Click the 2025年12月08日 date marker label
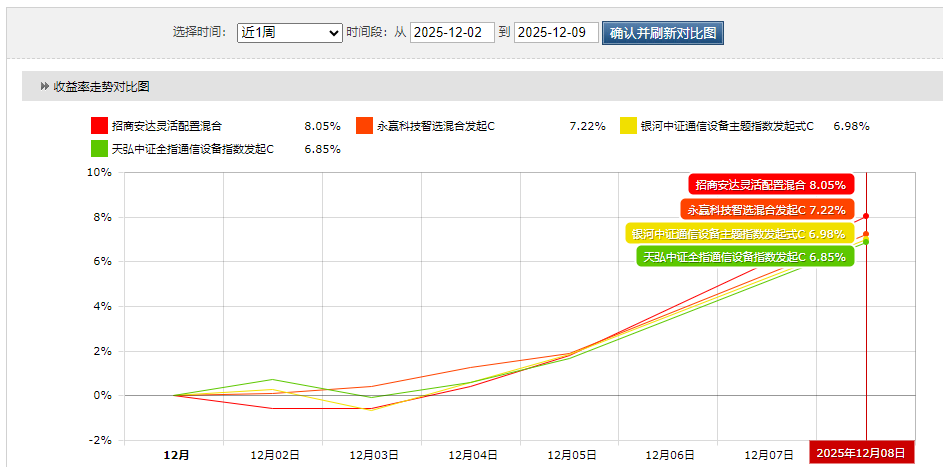 [x=862, y=453]
